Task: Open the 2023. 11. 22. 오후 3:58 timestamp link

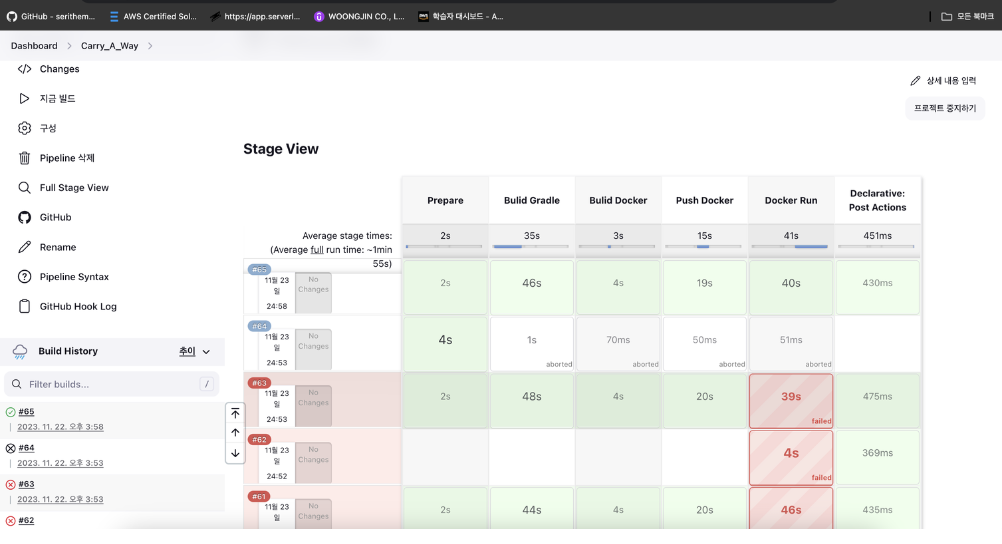Action: tap(60, 427)
